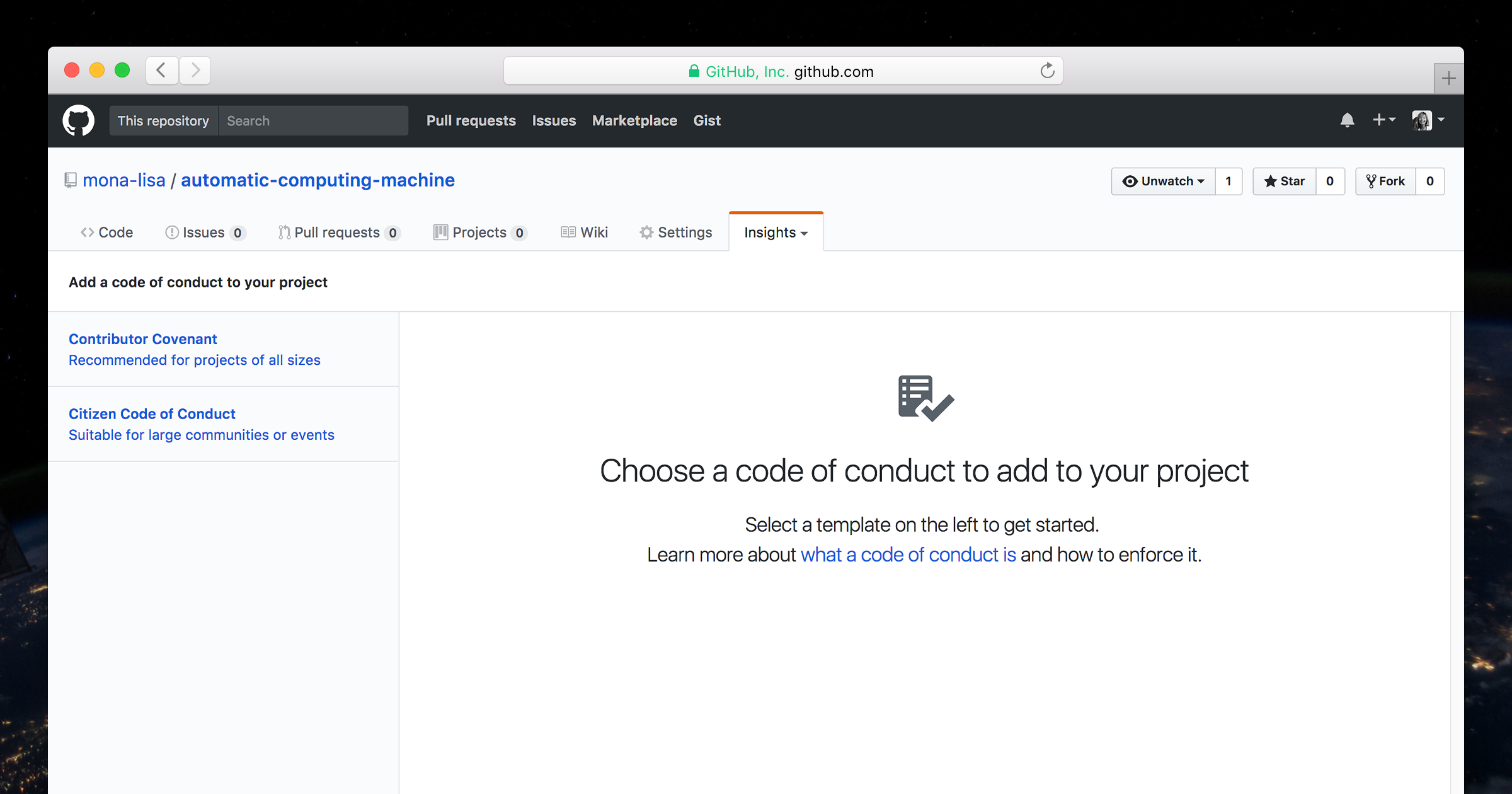
Task: Click the Pull requests nav icon
Action: click(x=283, y=231)
